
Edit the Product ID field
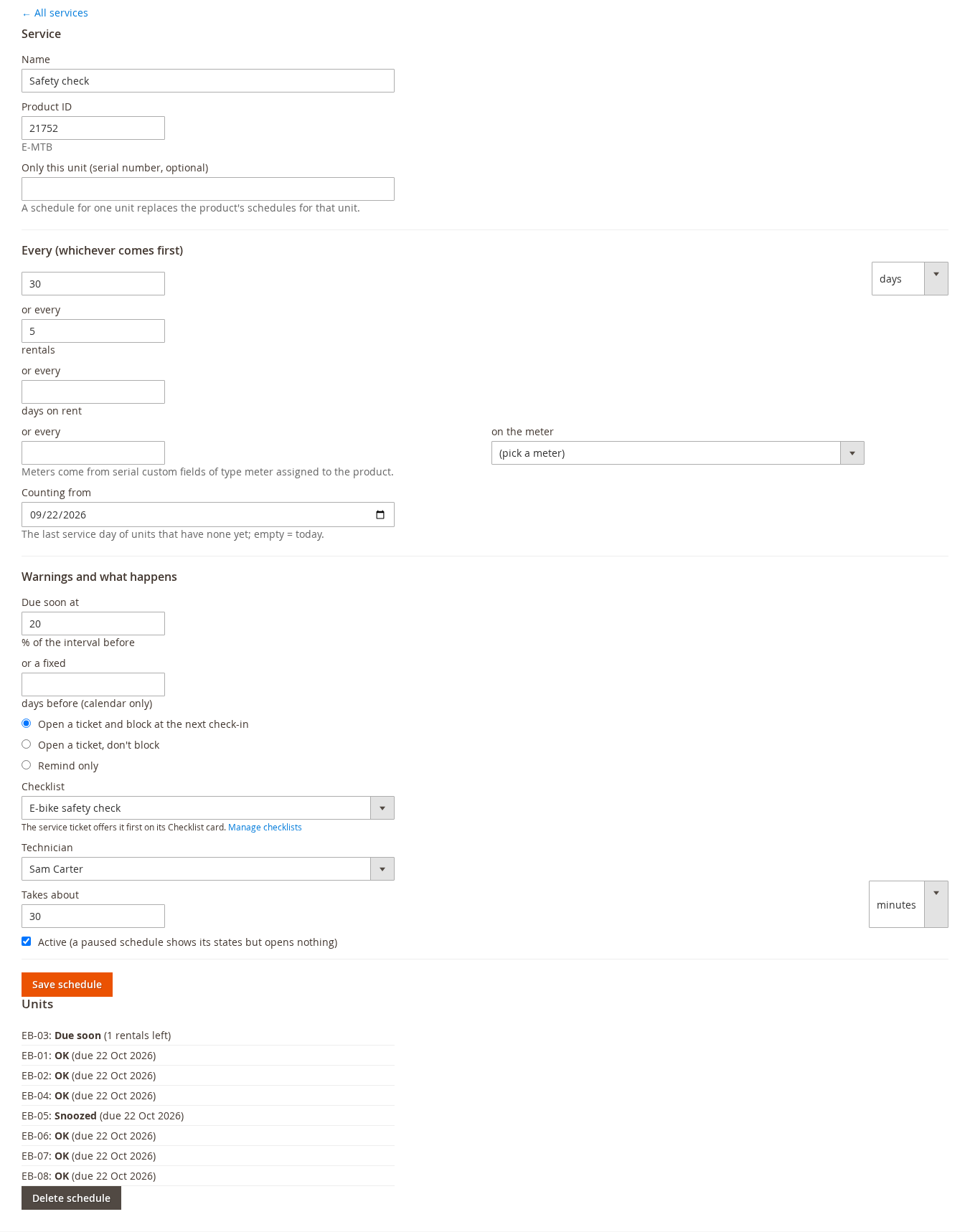tap(93, 128)
